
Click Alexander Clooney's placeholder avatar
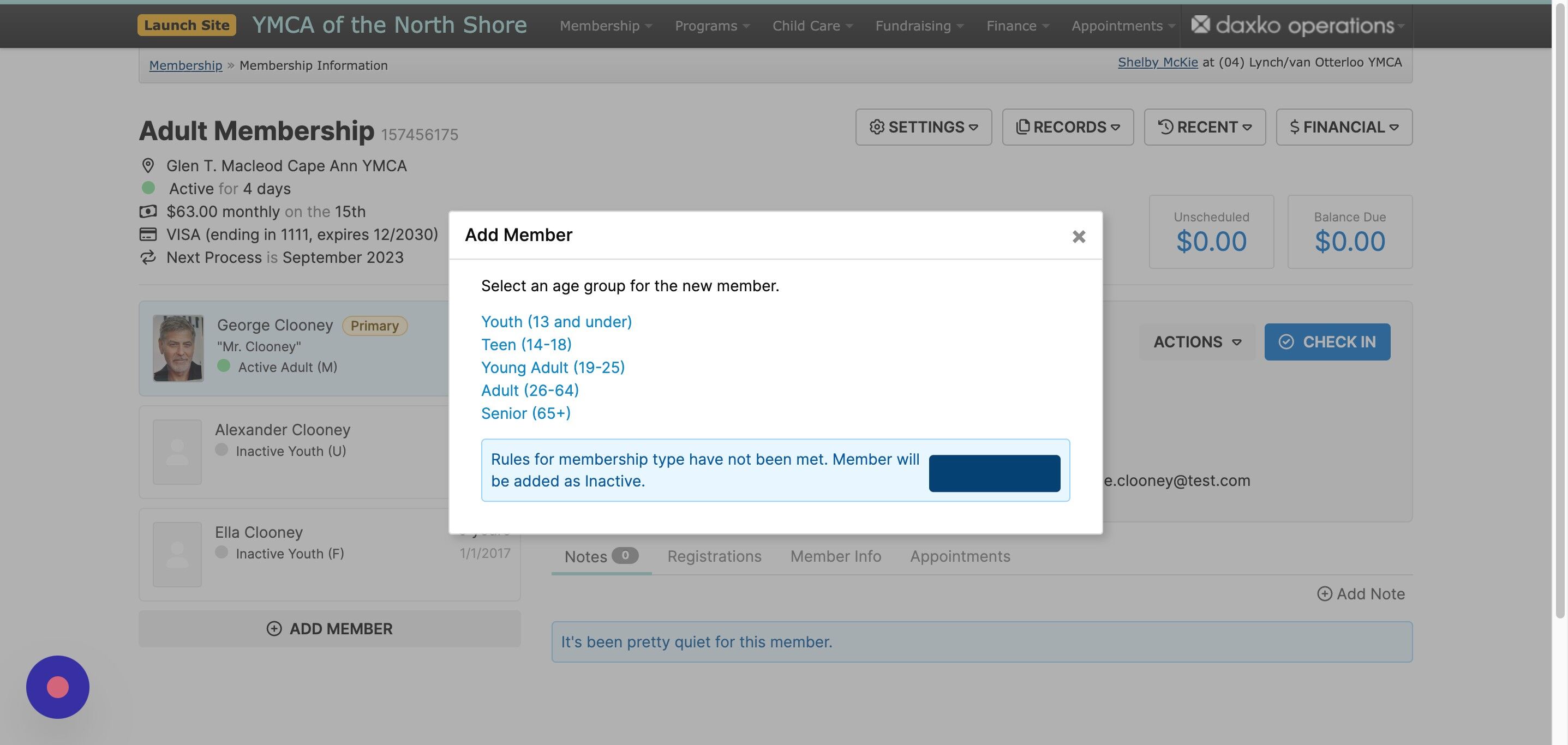click(177, 452)
